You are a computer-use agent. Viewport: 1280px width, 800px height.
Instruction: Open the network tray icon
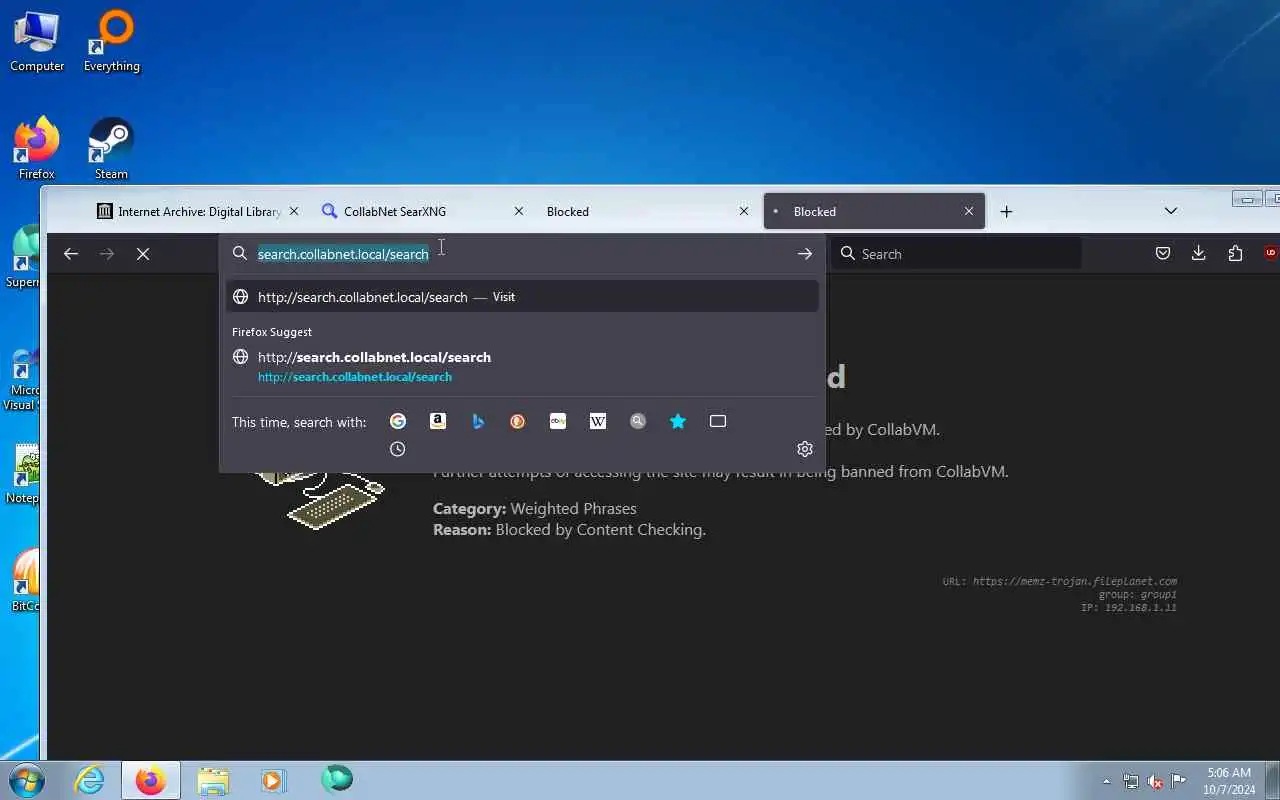1131,781
